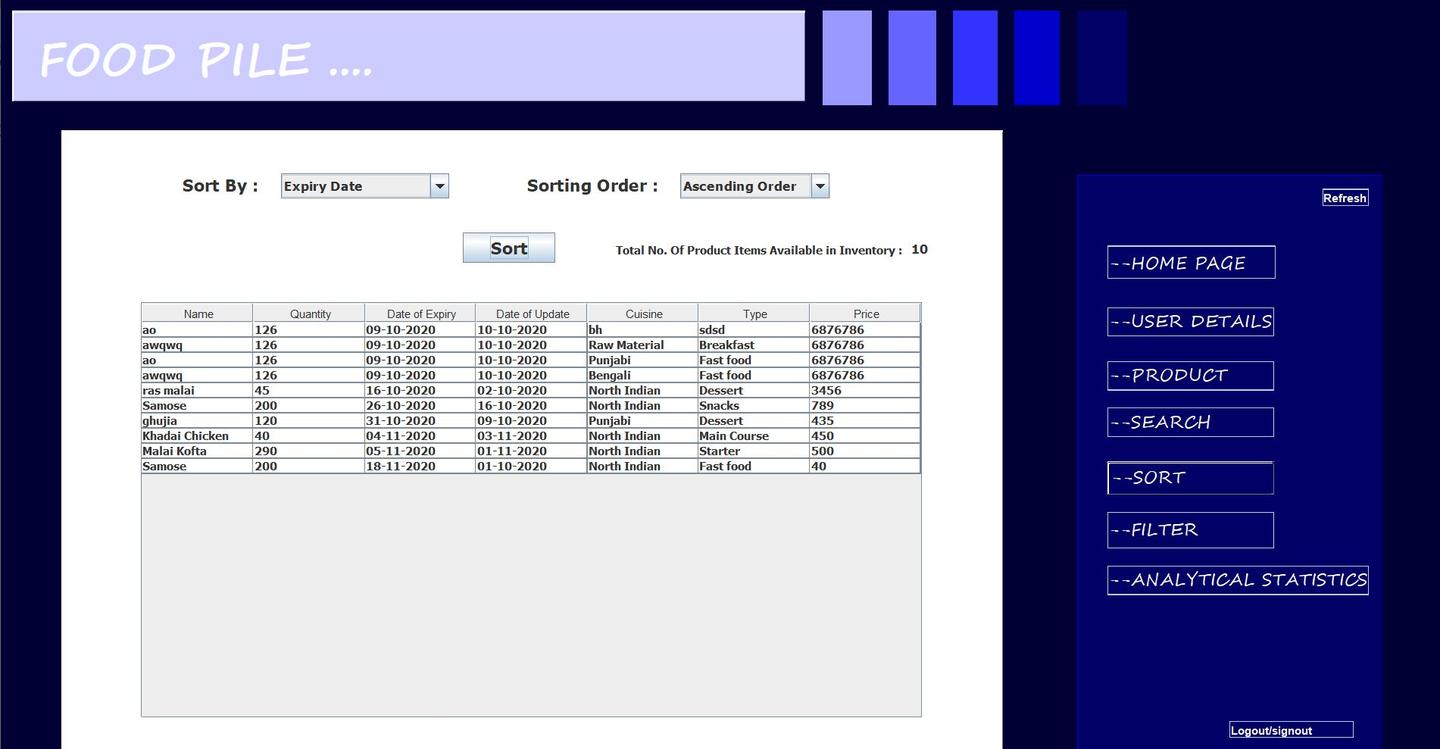Select the Malai Kofta cell
This screenshot has width=1440, height=749.
point(197,450)
